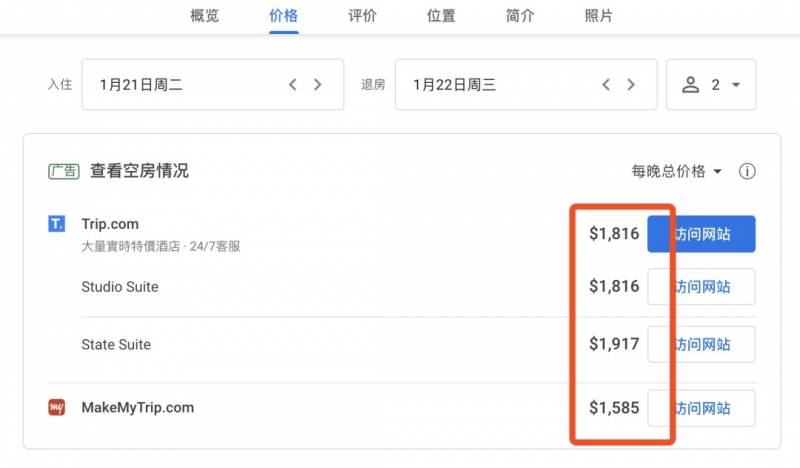Viewport: 800px width, 468px height.
Task: Expand the 每晚总价格 dropdown
Action: (x=676, y=172)
